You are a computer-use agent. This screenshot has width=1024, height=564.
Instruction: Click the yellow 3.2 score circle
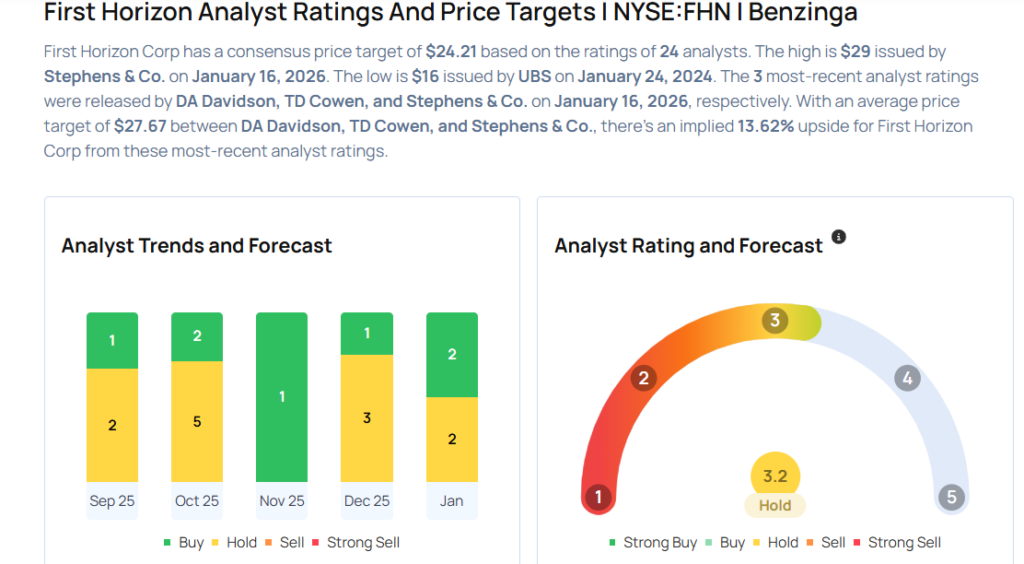tap(775, 476)
